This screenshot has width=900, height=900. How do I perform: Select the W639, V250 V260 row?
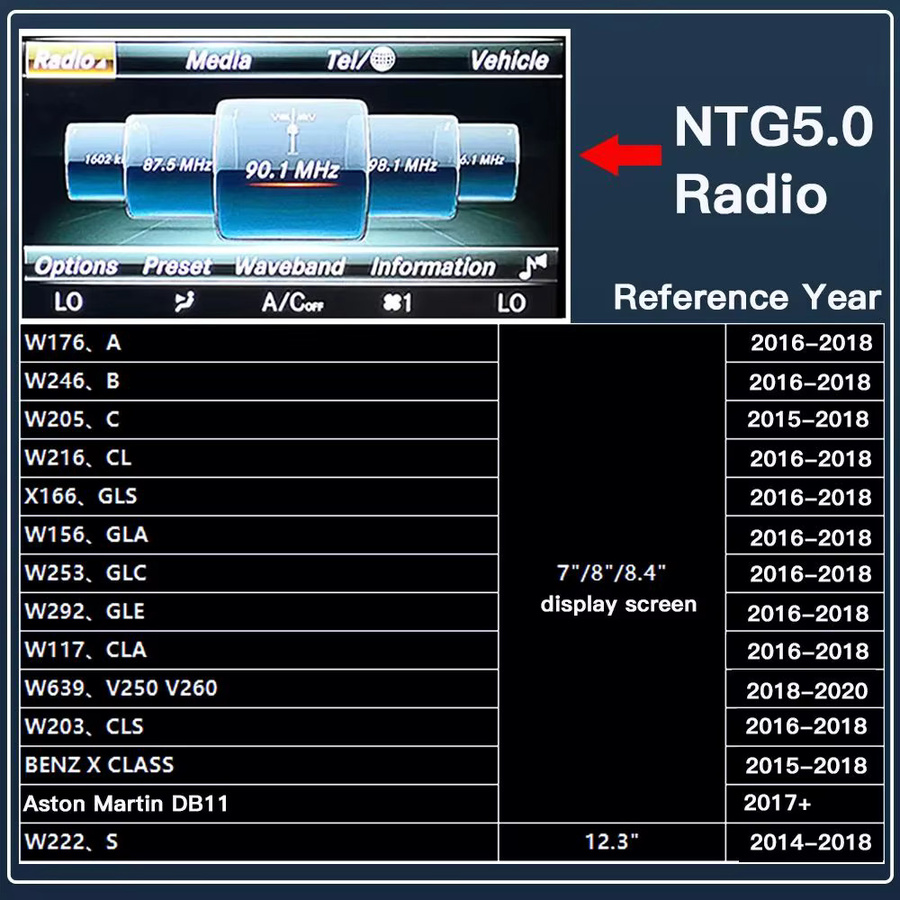pyautogui.click(x=259, y=689)
